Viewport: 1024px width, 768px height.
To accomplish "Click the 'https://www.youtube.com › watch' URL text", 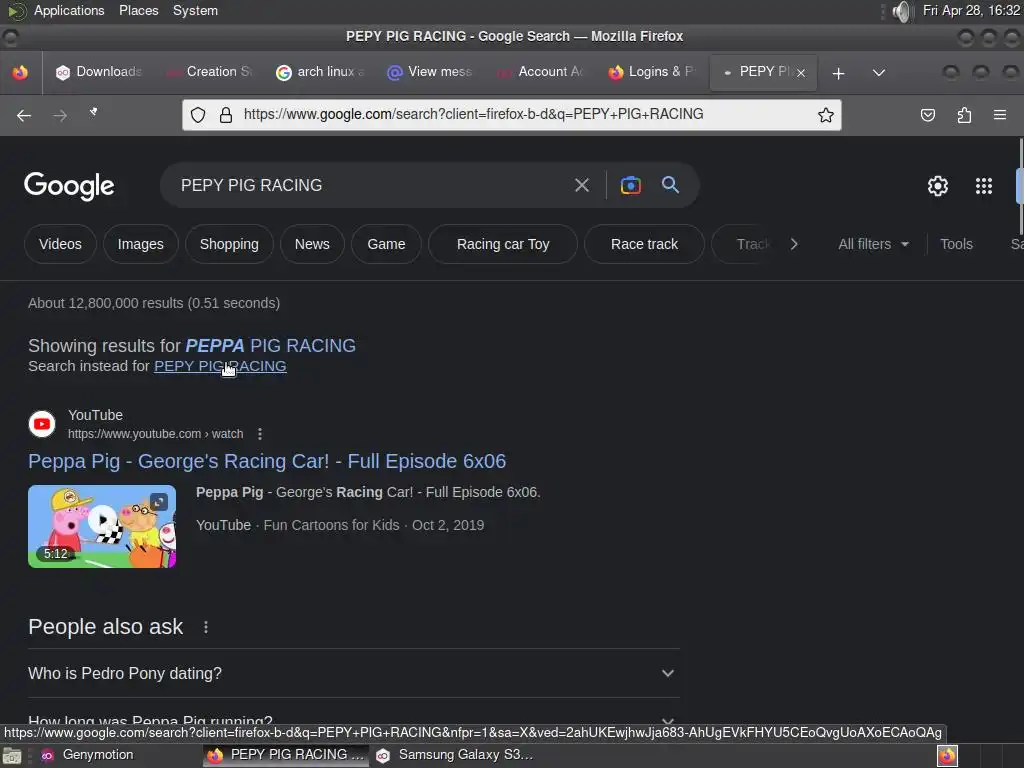I will (155, 434).
